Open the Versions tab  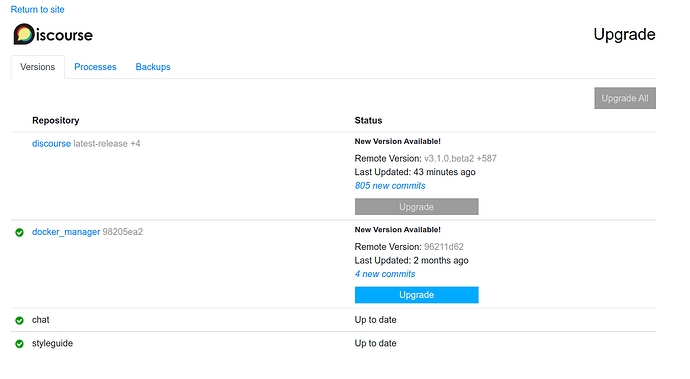click(x=37, y=67)
